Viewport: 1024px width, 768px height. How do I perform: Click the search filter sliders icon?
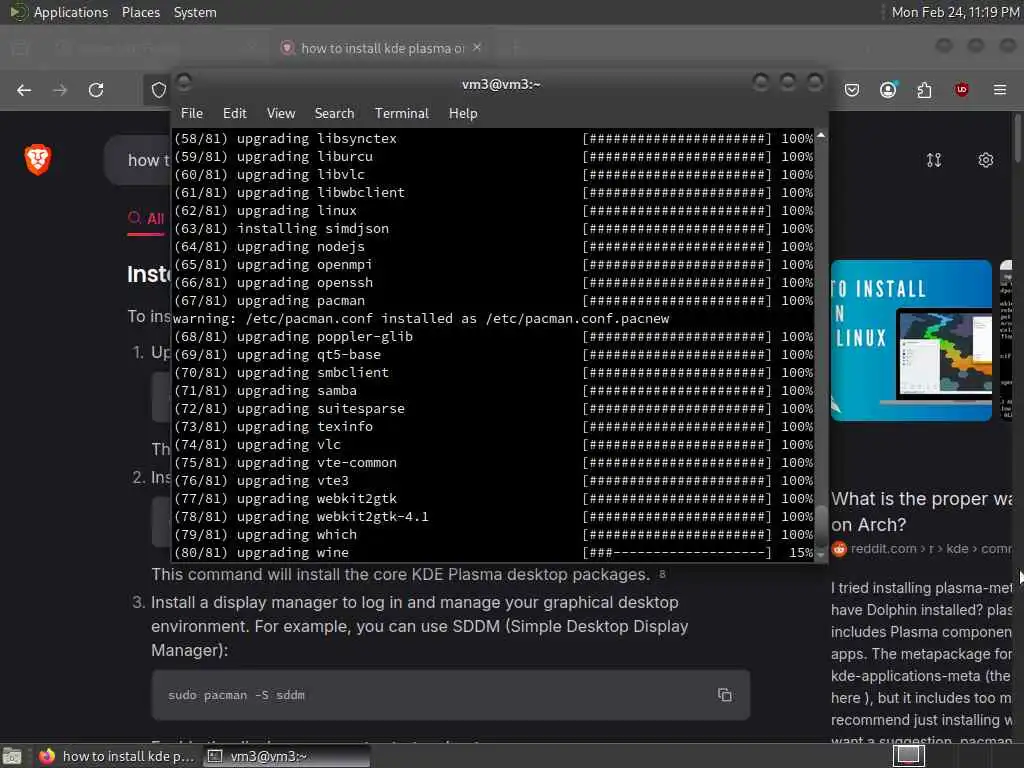(934, 160)
